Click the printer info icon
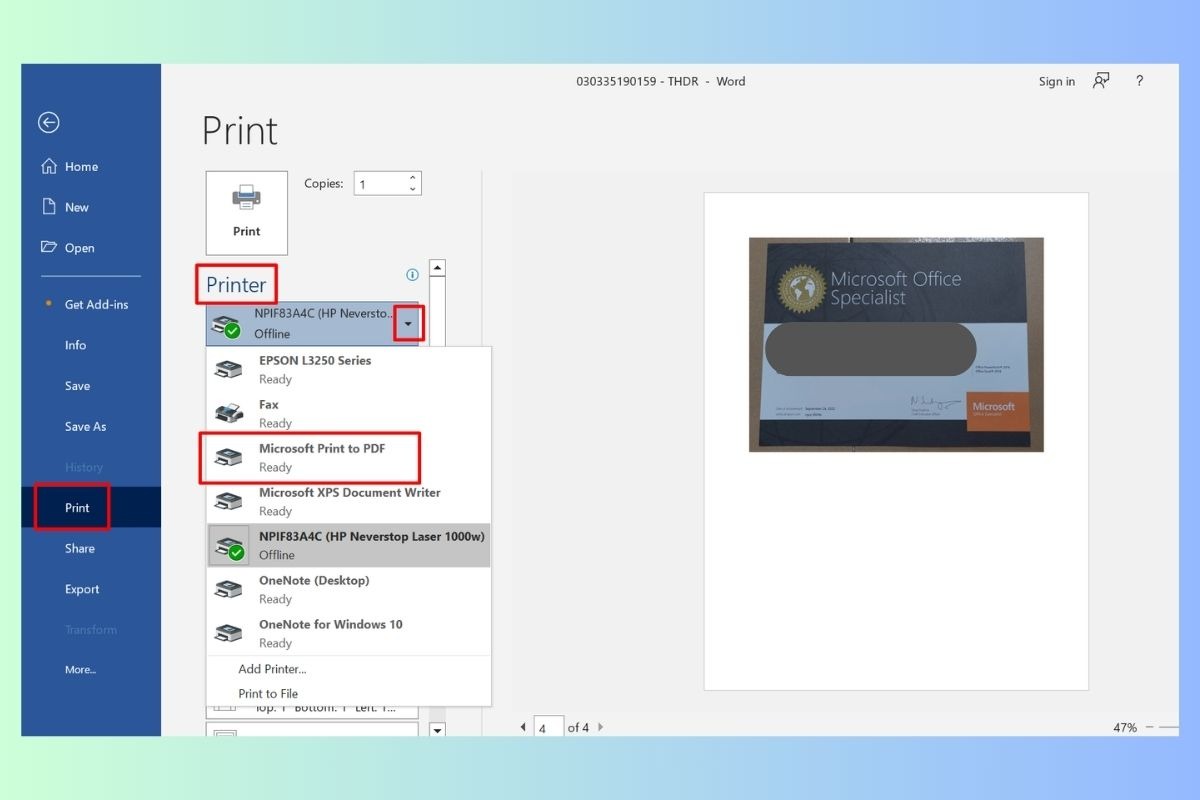 point(412,275)
